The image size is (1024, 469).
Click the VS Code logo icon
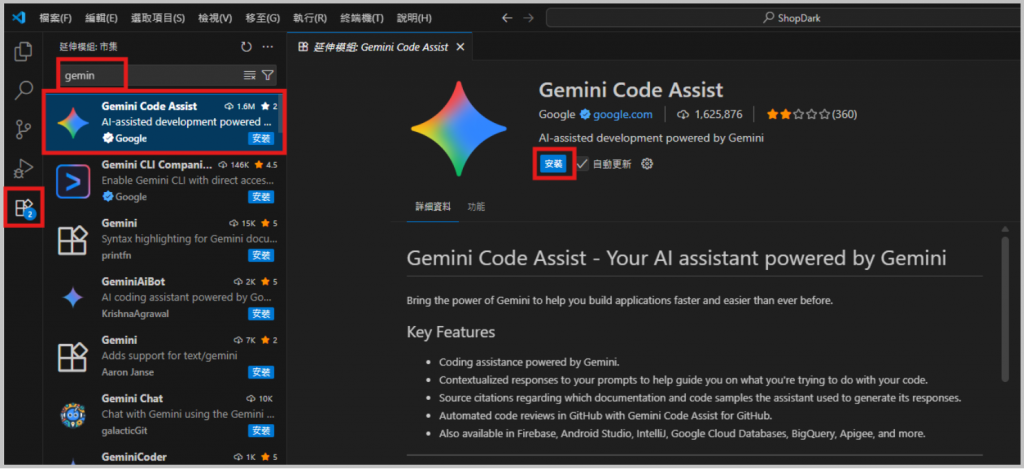point(18,18)
